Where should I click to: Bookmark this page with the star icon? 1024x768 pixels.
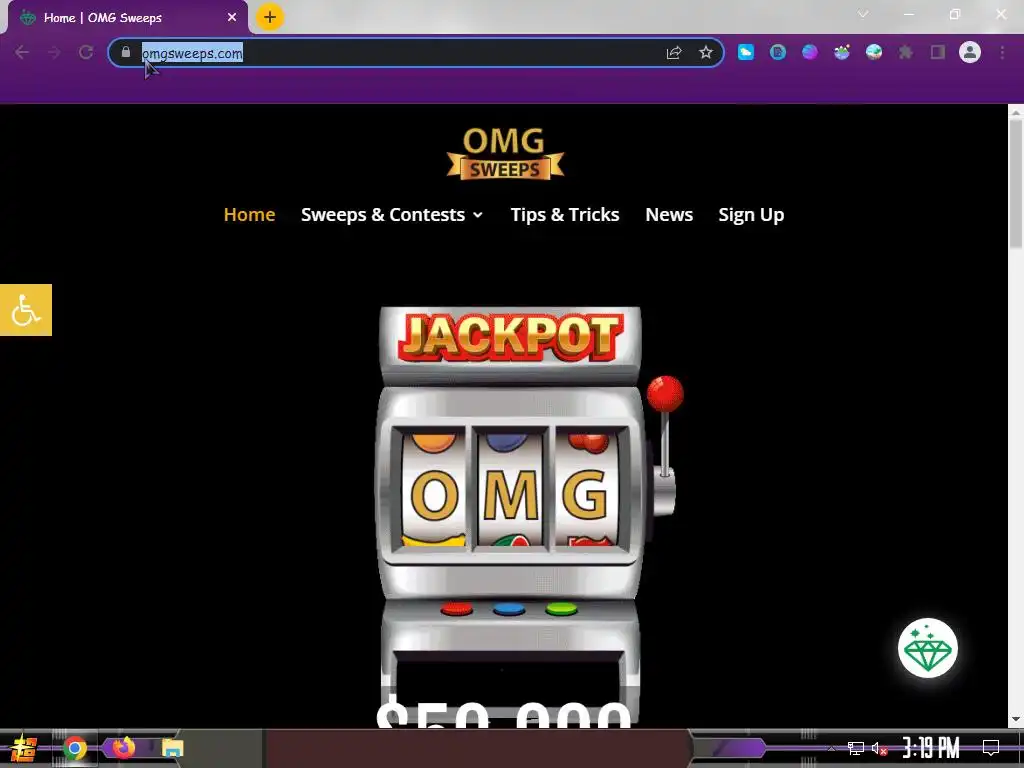(x=705, y=52)
